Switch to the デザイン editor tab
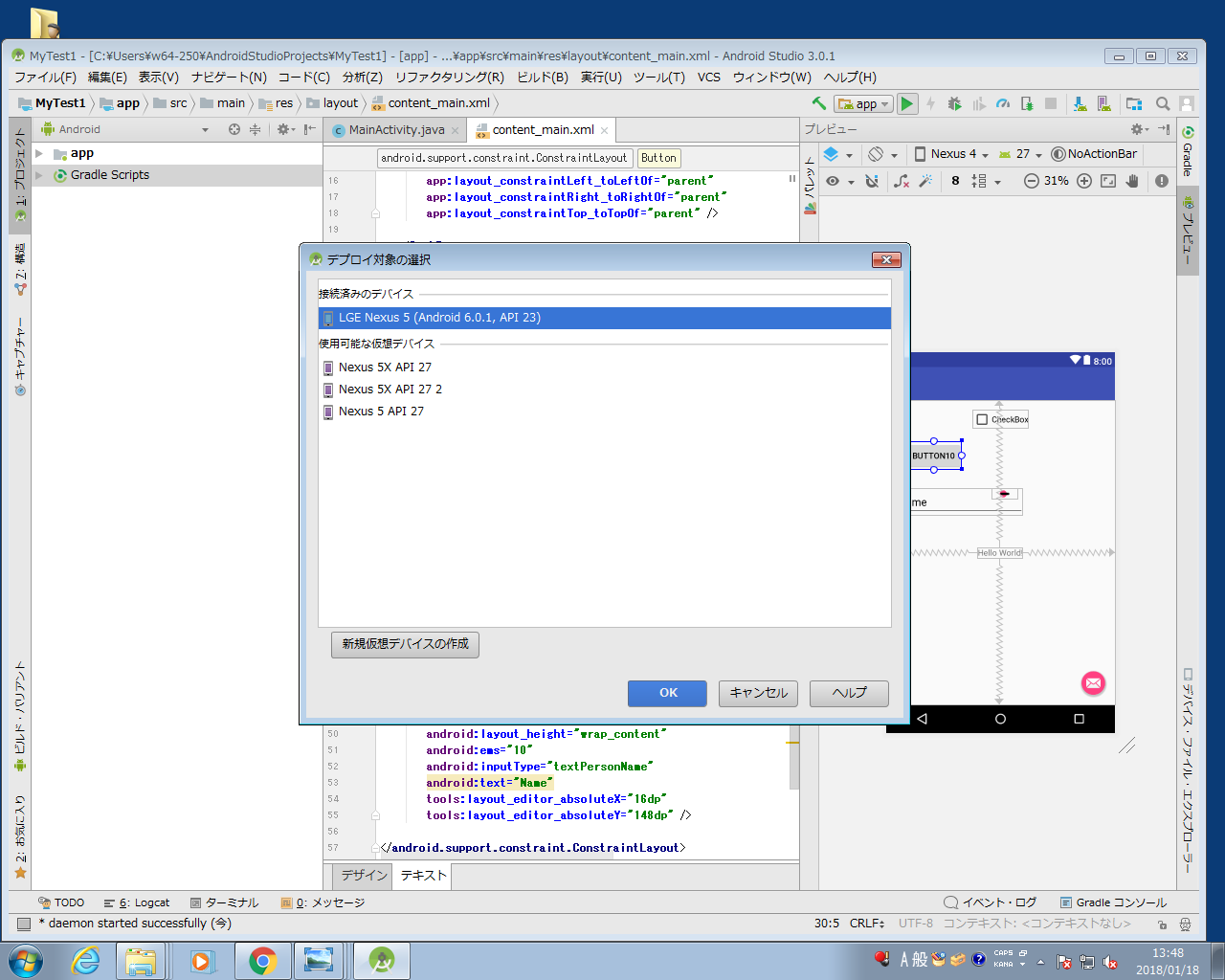Screen dimensions: 1225x980 pos(365,875)
